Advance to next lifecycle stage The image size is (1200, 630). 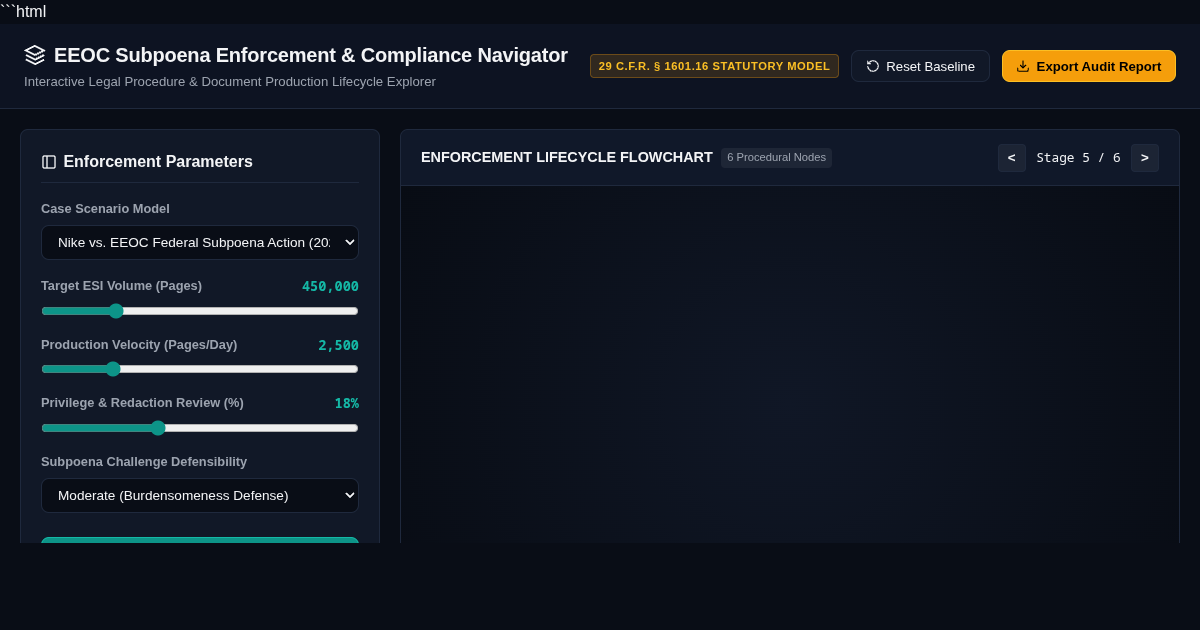(1145, 158)
